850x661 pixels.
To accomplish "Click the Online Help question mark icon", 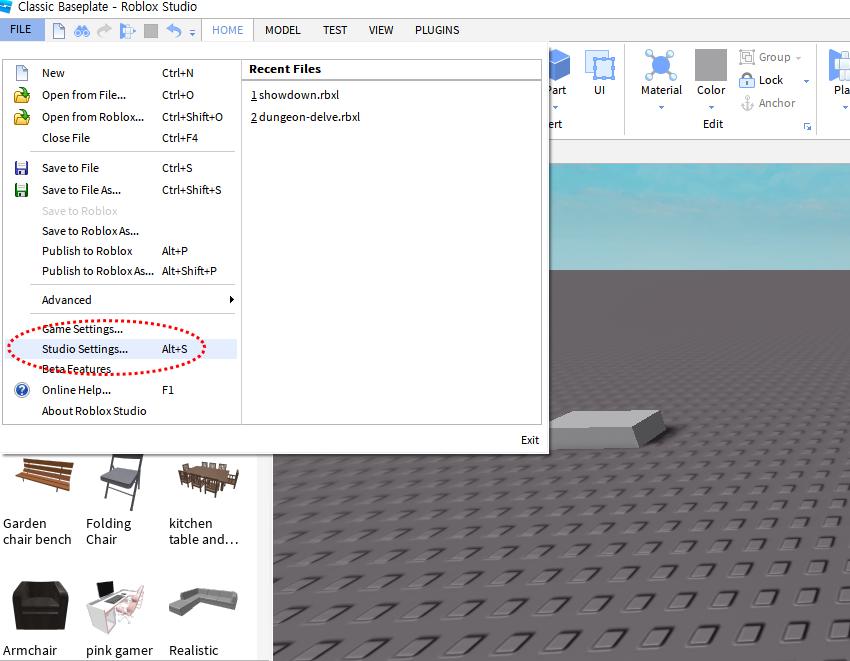I will (x=22, y=390).
